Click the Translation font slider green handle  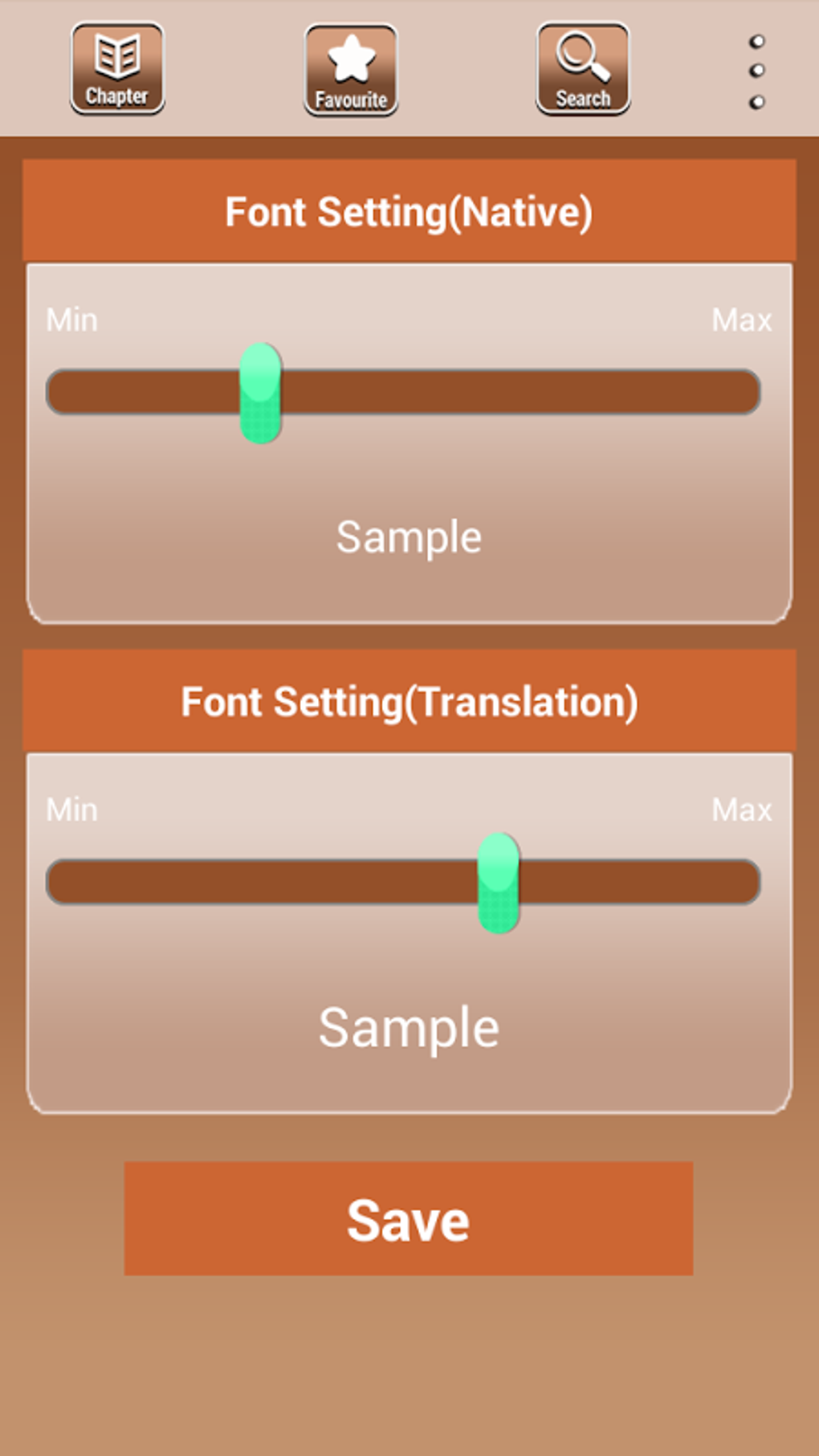coord(499,883)
